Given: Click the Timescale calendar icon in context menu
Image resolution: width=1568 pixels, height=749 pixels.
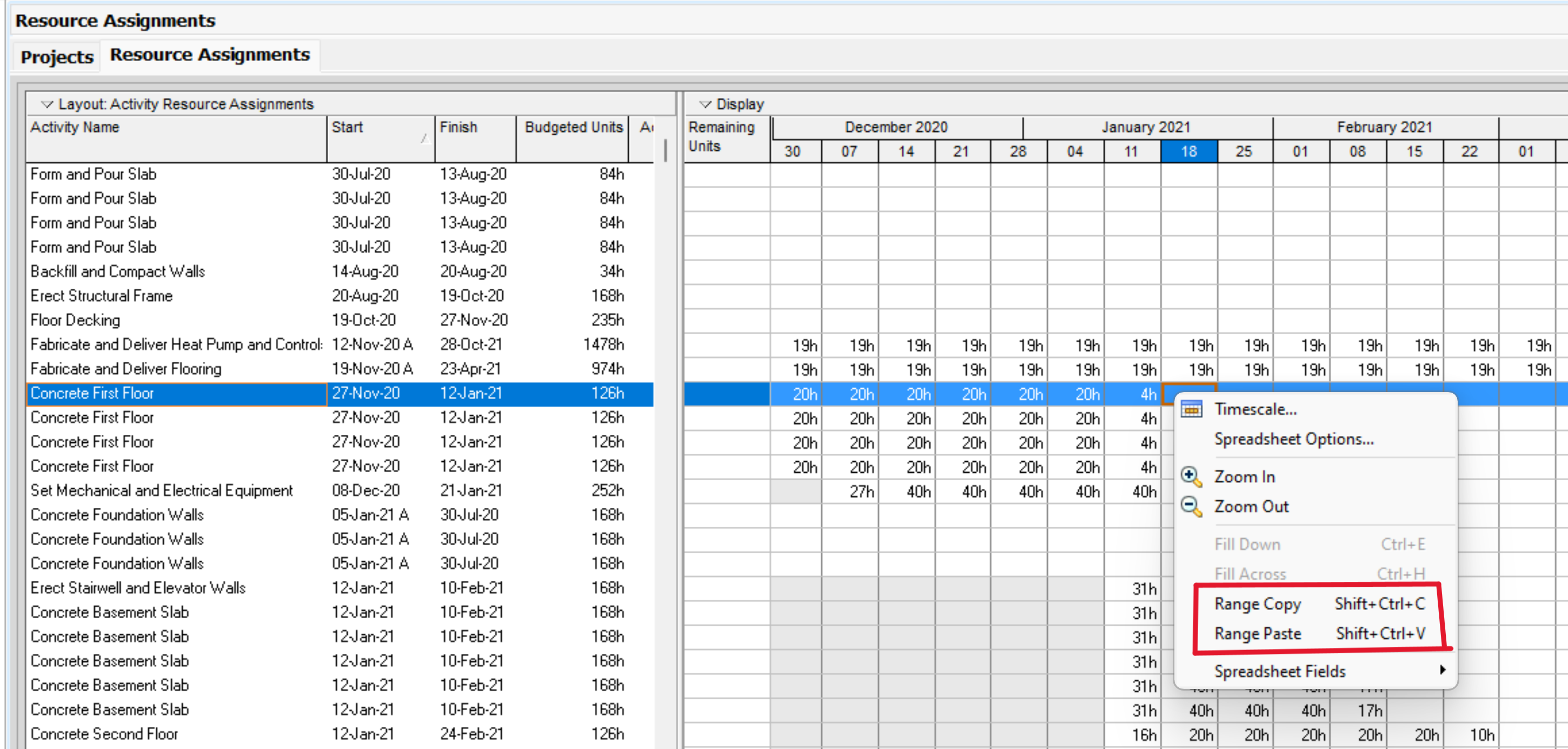Looking at the screenshot, I should [x=1191, y=409].
